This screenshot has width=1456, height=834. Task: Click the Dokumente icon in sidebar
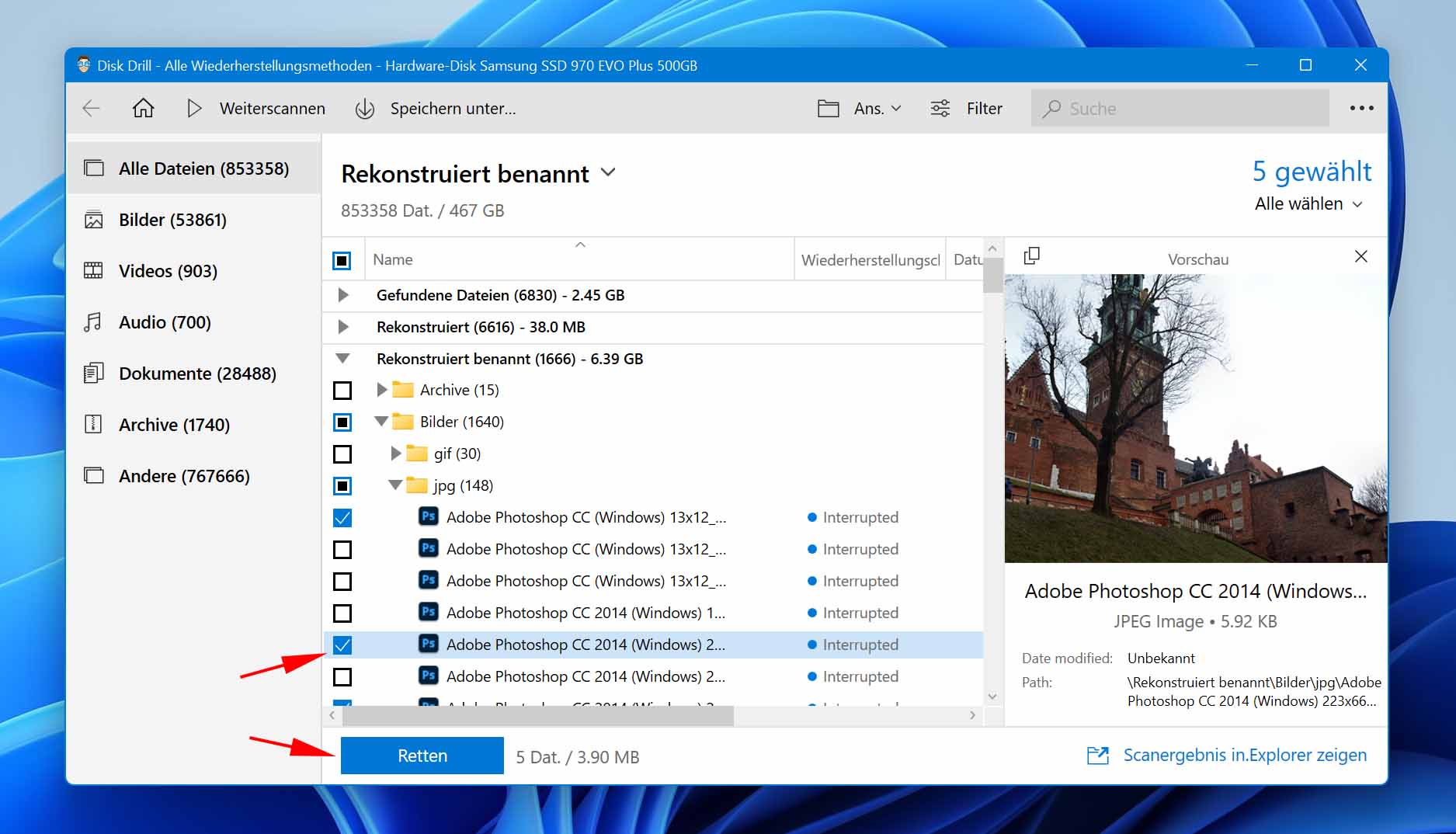[x=93, y=374]
